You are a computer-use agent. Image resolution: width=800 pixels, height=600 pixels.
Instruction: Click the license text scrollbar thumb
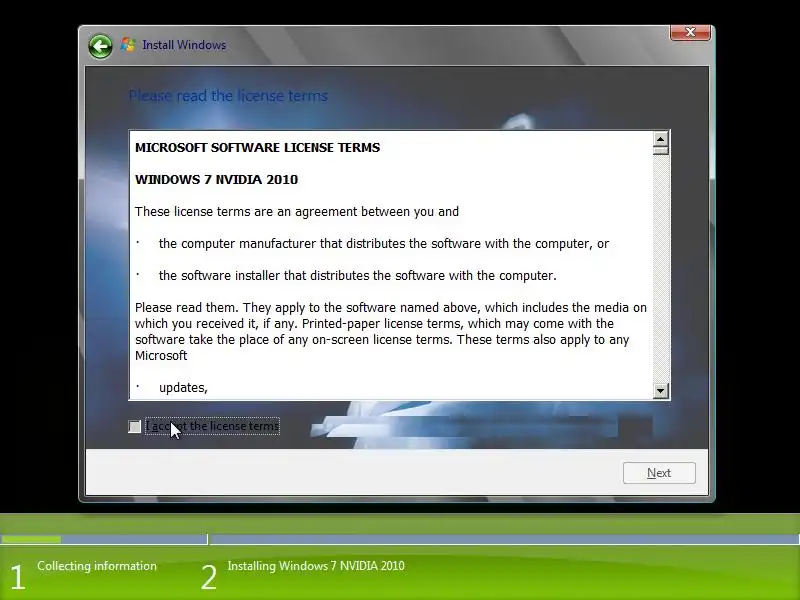[660, 151]
